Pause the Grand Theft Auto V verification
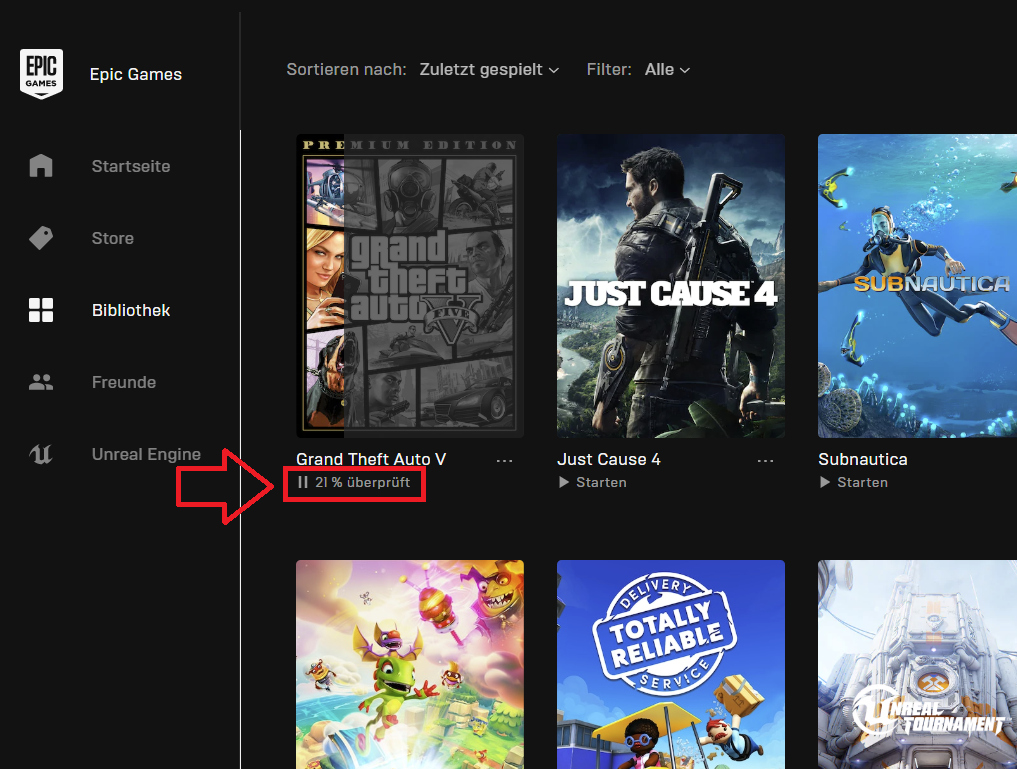 coord(302,482)
